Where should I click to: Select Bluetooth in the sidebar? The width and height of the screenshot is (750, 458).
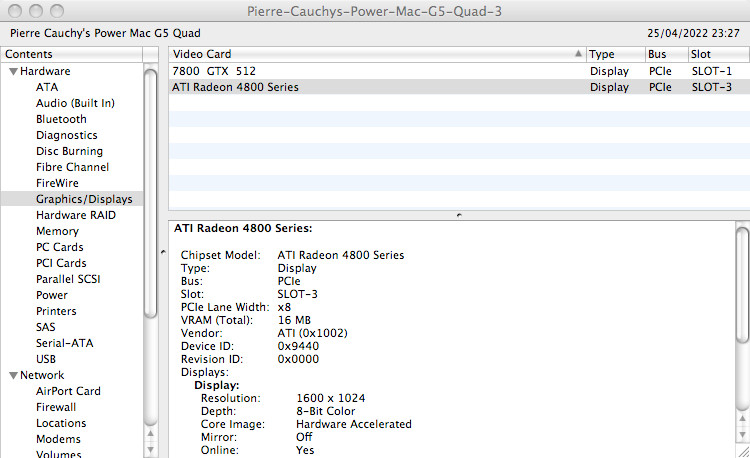pyautogui.click(x=61, y=119)
